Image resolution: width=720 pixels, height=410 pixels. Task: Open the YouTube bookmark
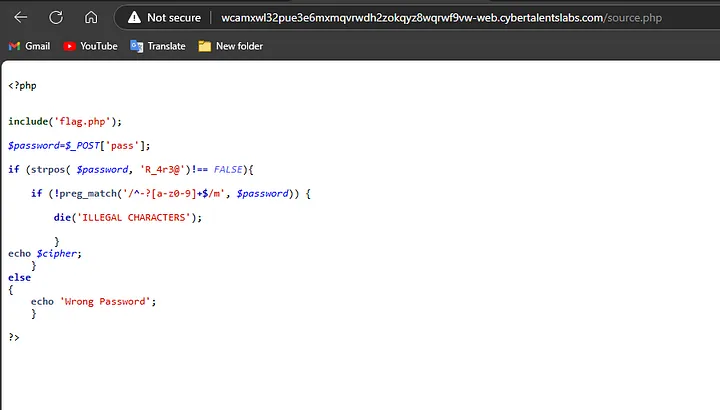tap(90, 46)
